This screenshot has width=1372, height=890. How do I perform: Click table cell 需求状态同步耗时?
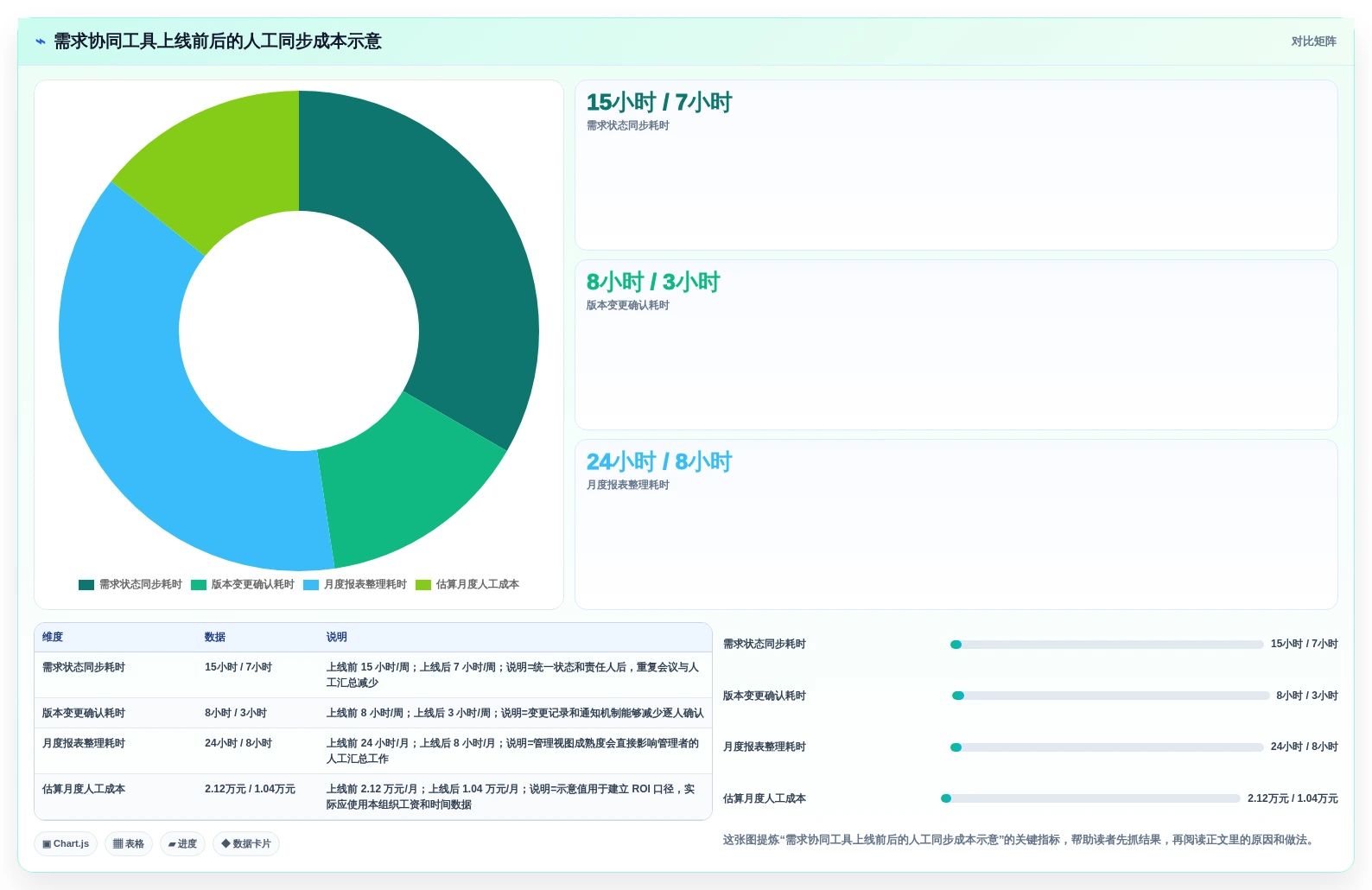point(84,667)
